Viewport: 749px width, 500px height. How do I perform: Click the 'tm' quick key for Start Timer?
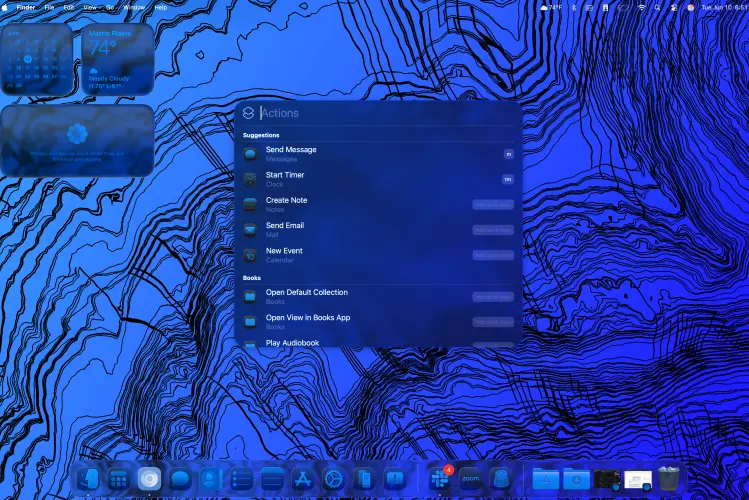tap(507, 179)
